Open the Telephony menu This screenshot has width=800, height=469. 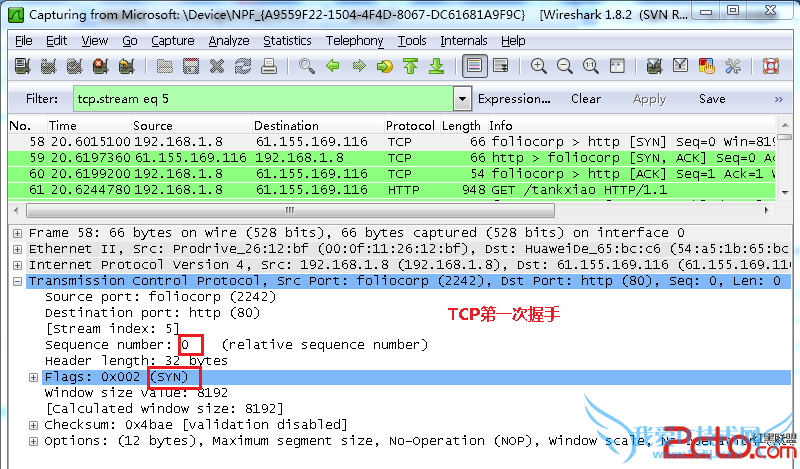point(355,40)
